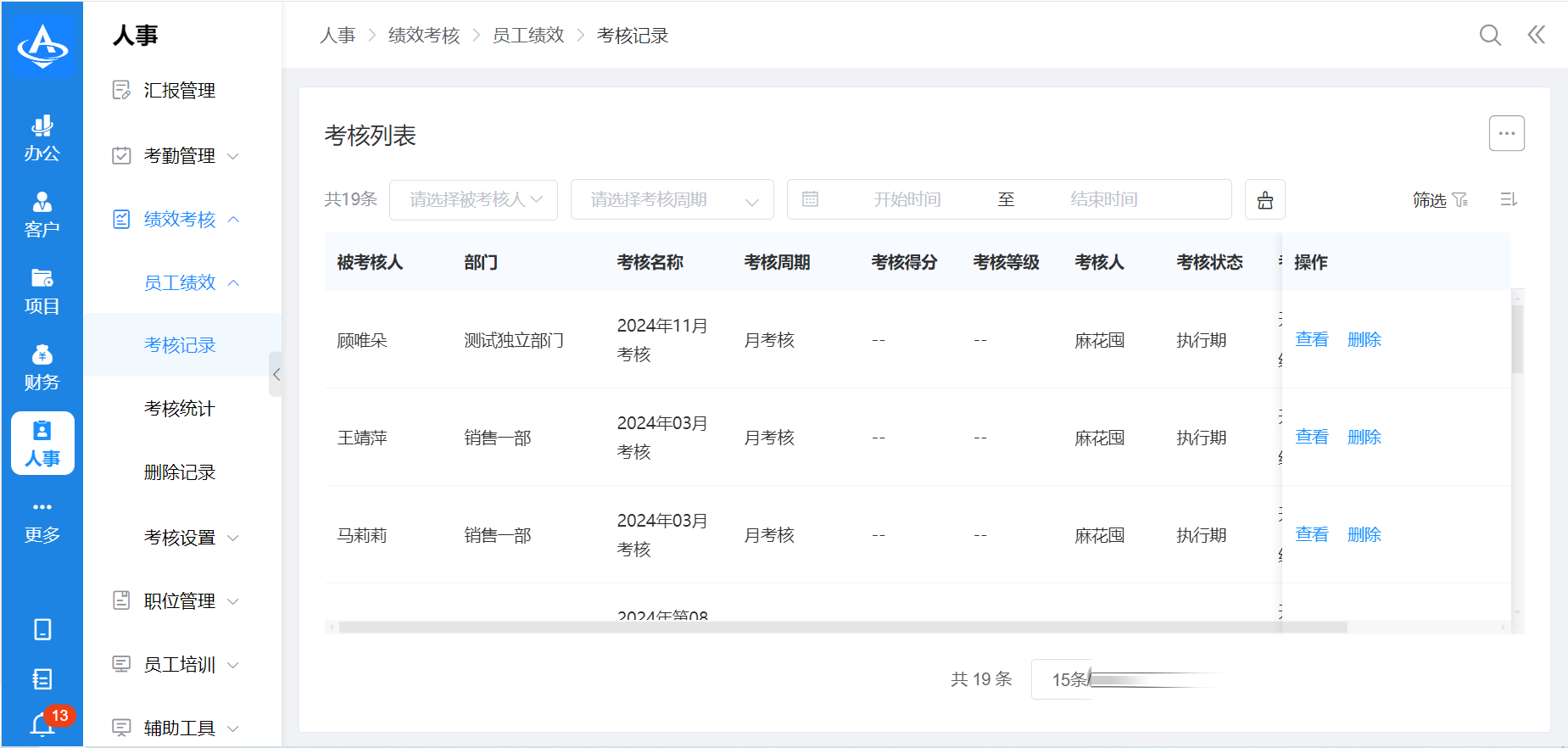Go to the 财务 module icon
Image resolution: width=1568 pixels, height=748 pixels.
tap(42, 367)
